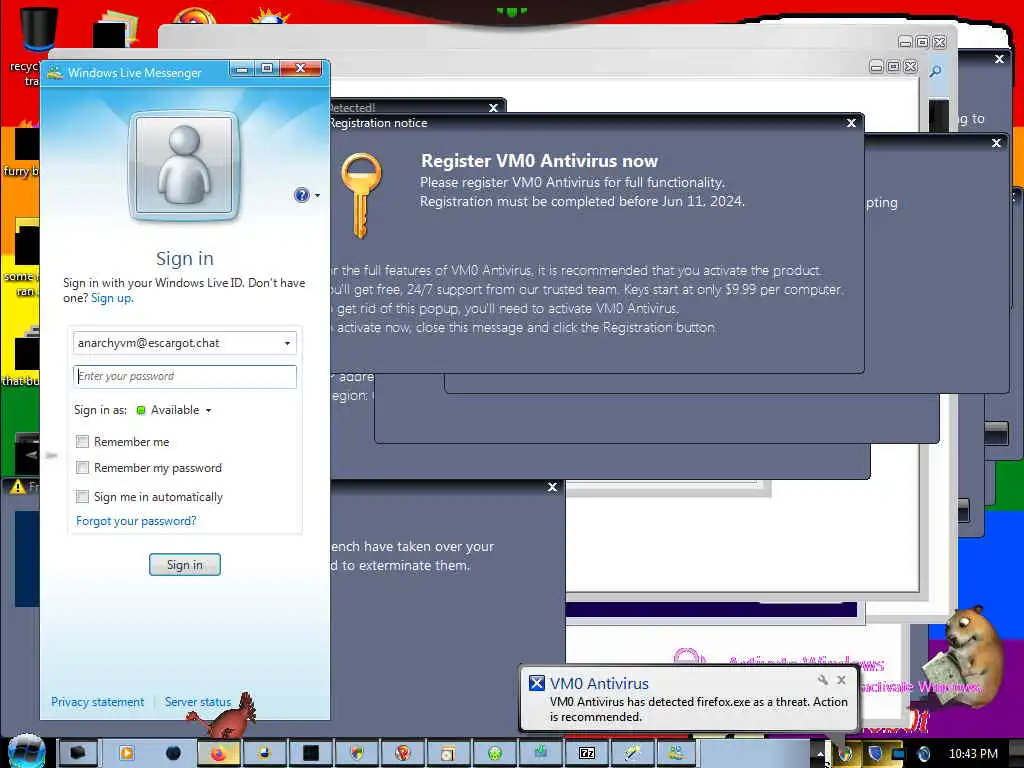Open the Messenger help icon
This screenshot has height=768, width=1024.
301,195
